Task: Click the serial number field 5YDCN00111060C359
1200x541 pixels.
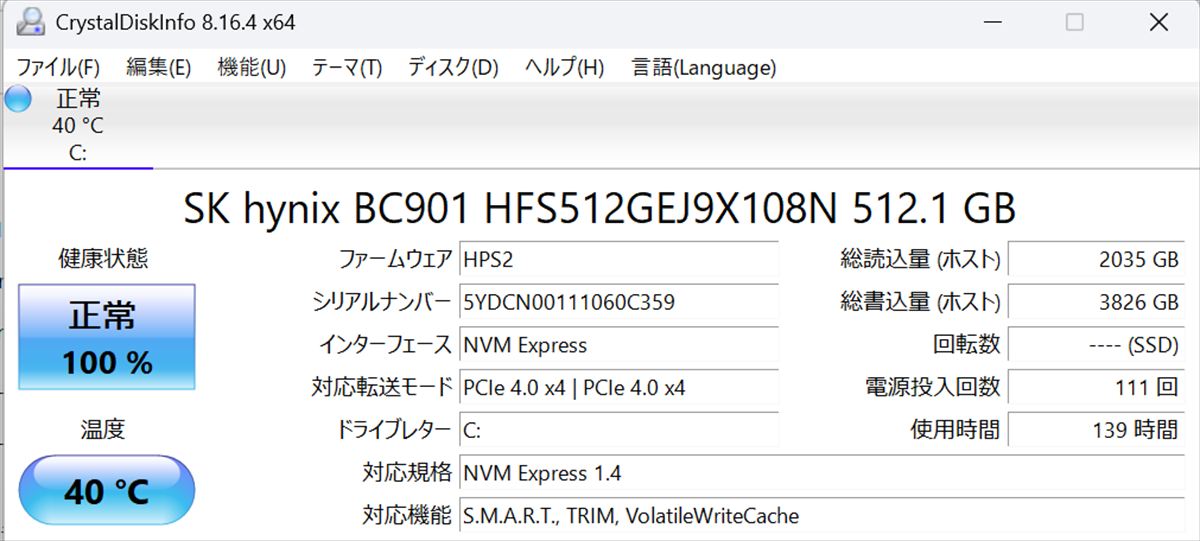Action: [x=619, y=302]
